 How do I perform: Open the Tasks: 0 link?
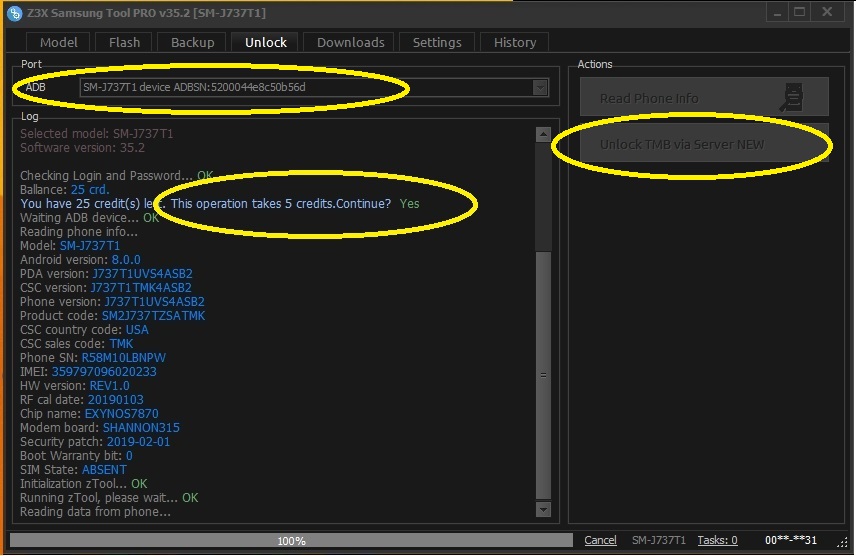click(x=717, y=540)
